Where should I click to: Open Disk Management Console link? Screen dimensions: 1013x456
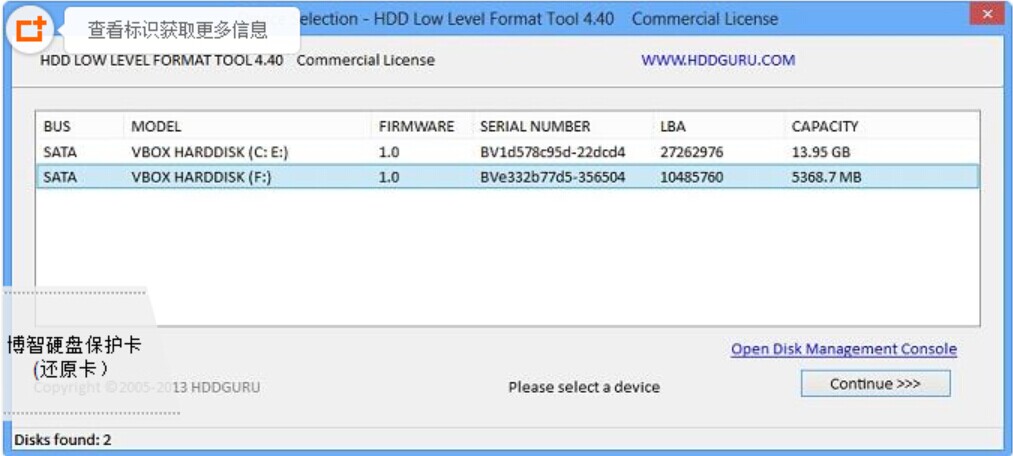tap(844, 349)
